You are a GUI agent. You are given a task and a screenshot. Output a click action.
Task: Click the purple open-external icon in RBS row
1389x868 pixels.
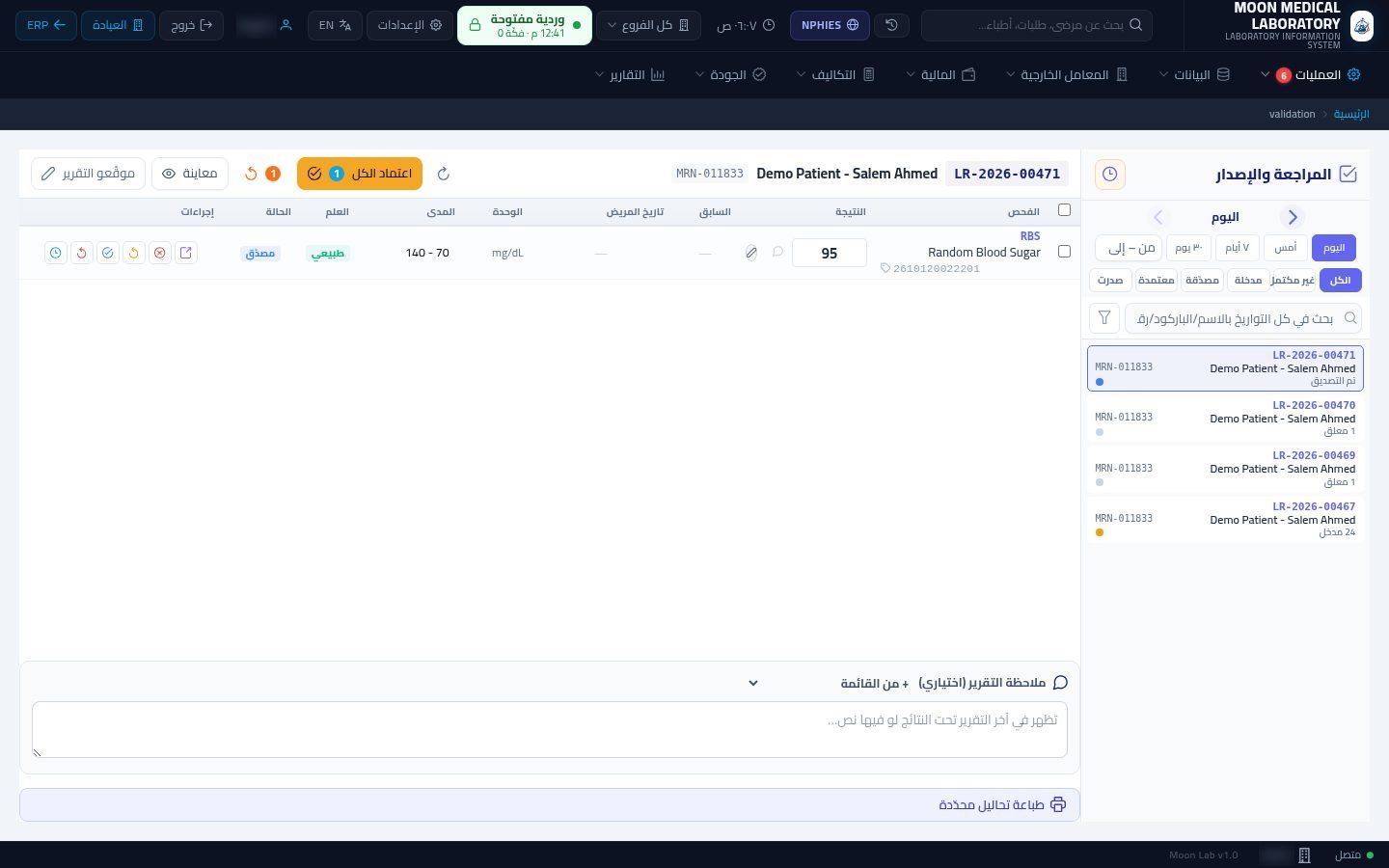pyautogui.click(x=186, y=253)
